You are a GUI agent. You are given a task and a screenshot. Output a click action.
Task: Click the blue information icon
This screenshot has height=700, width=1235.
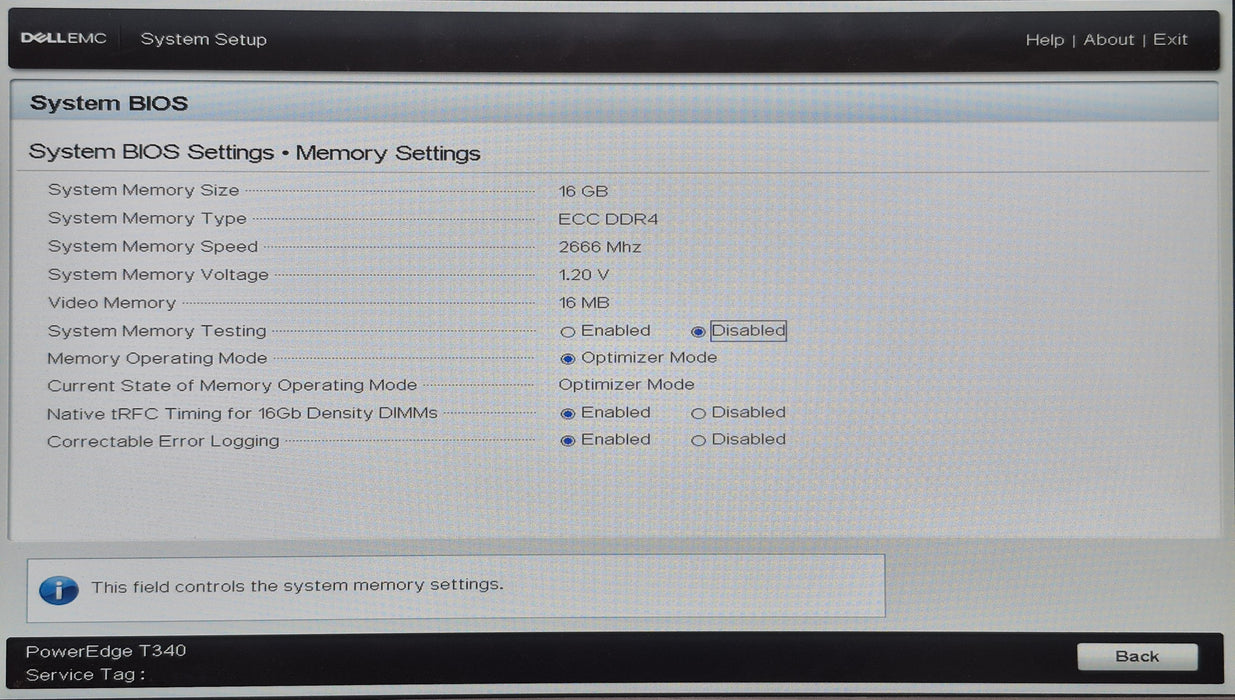point(59,590)
